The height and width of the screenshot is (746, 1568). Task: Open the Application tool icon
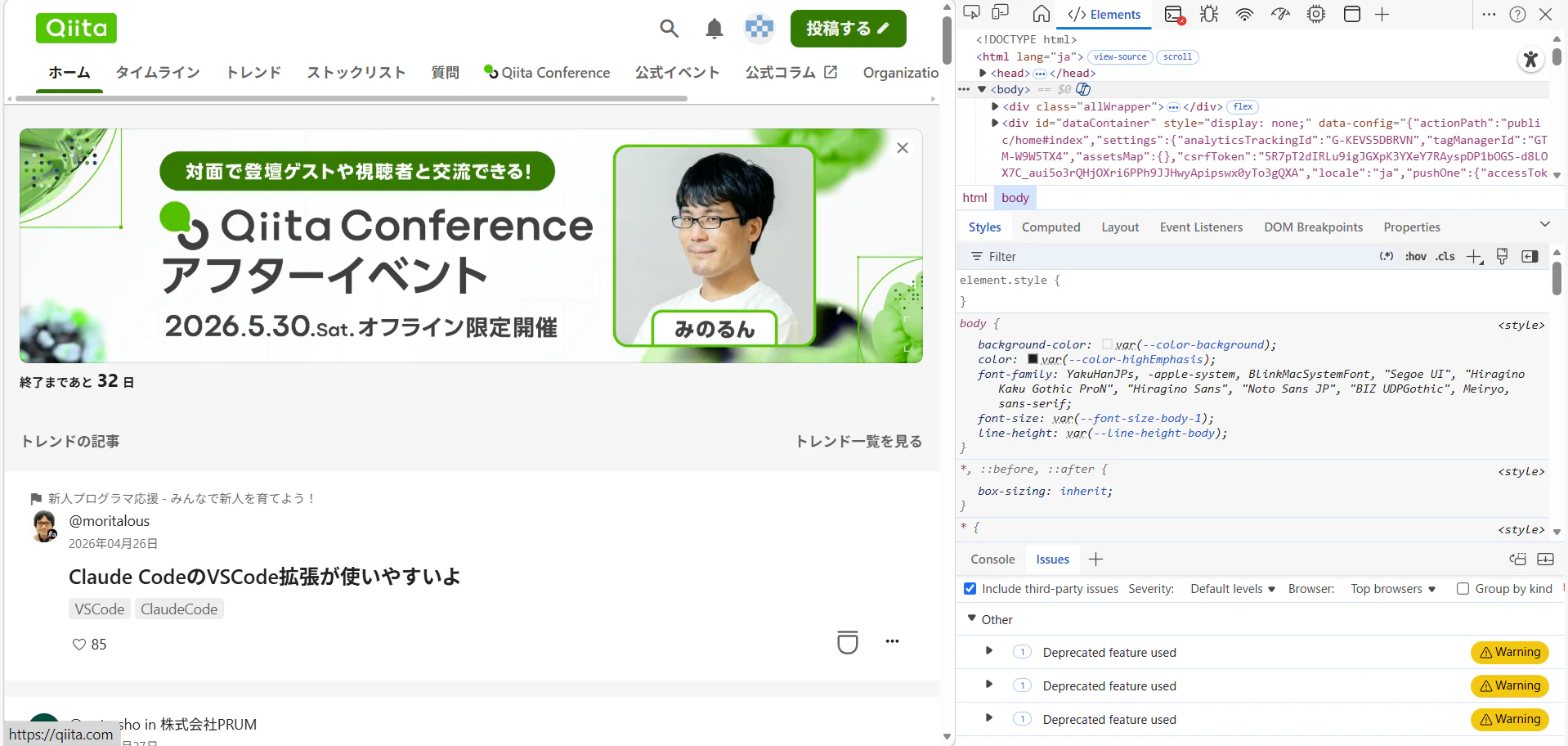(1352, 14)
